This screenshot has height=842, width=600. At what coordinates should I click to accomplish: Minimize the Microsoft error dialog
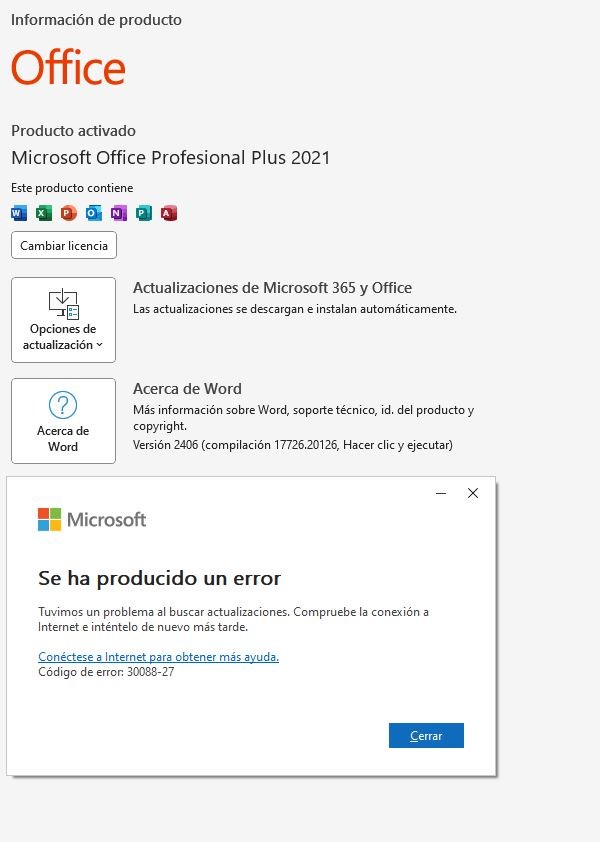[441, 493]
